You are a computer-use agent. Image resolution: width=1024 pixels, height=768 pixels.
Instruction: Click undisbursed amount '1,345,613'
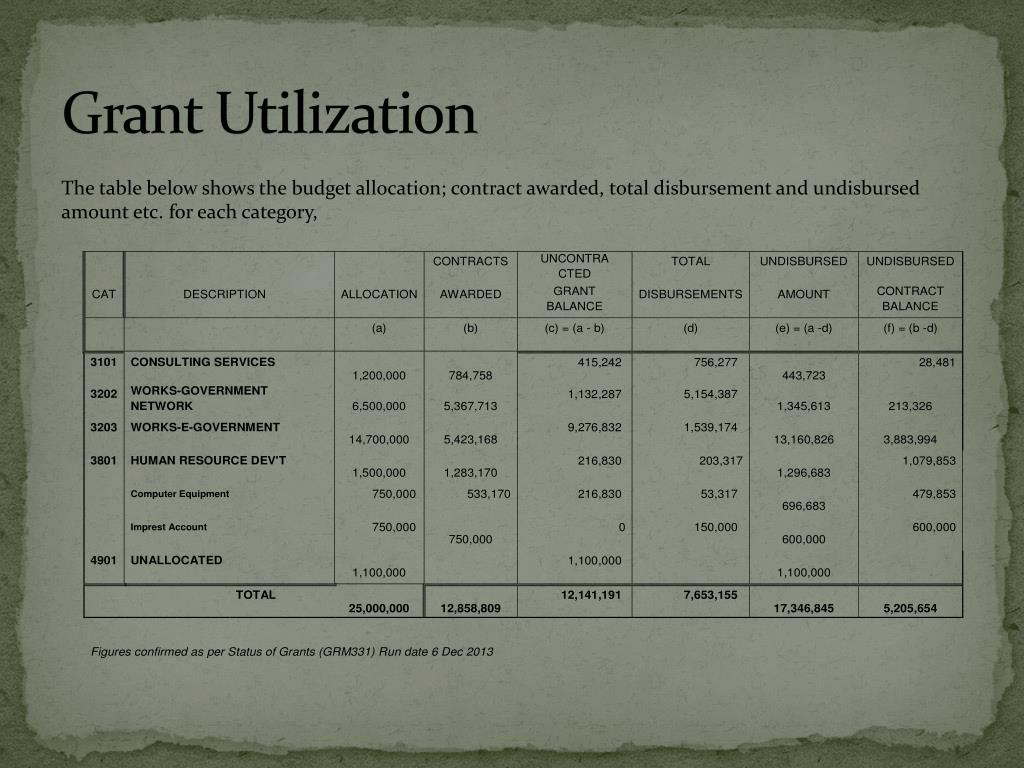tap(803, 406)
